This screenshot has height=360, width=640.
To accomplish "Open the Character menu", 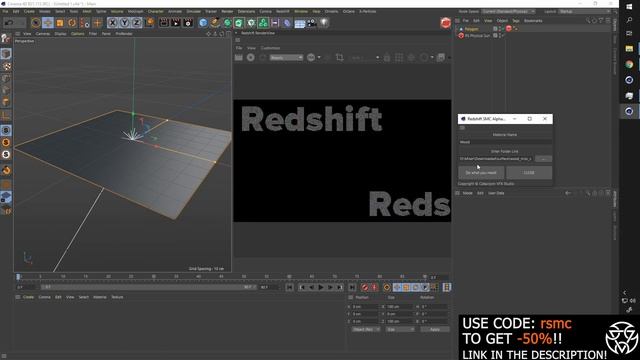I will point(156,11).
